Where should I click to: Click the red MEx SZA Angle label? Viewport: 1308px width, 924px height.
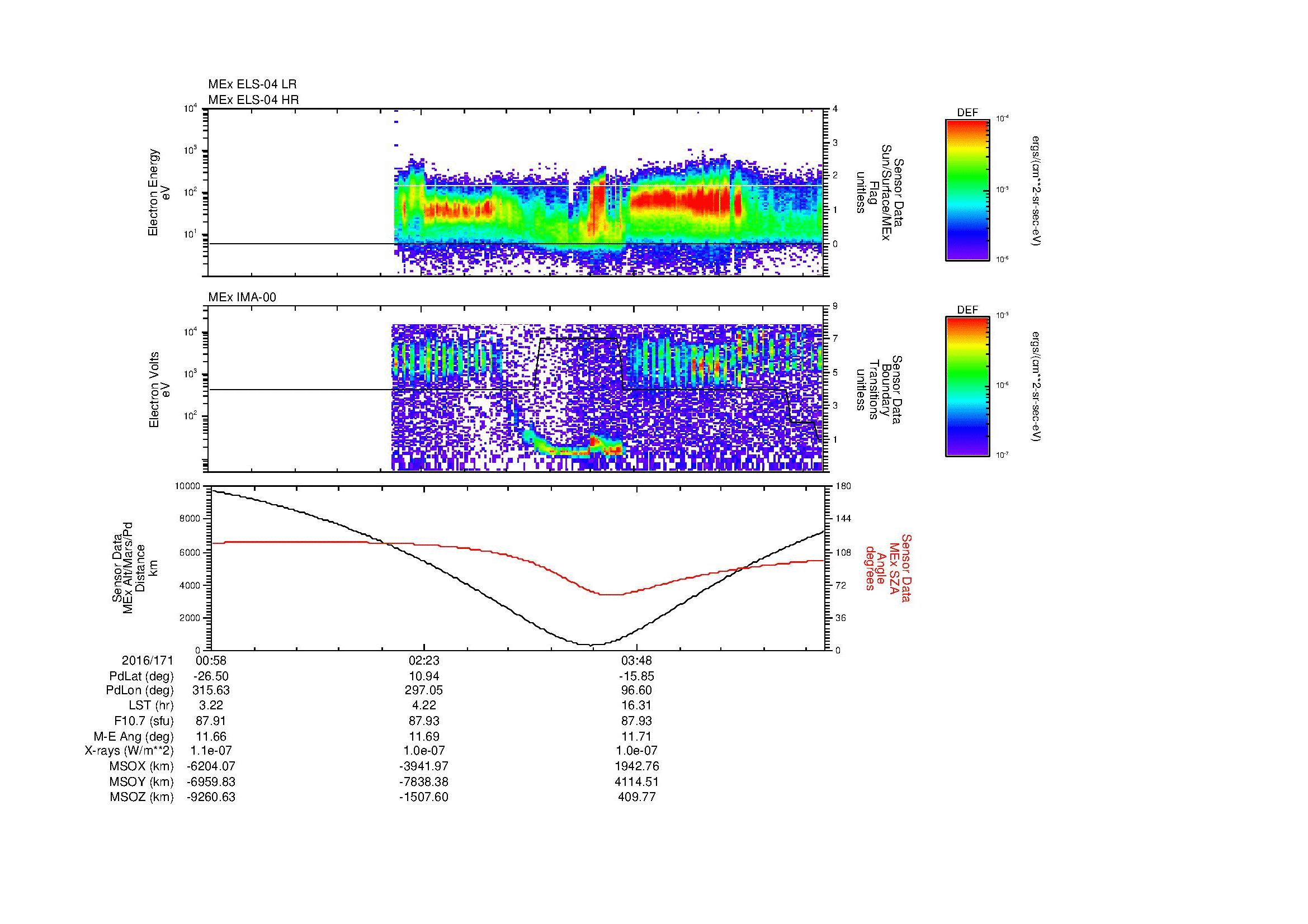coord(887,567)
